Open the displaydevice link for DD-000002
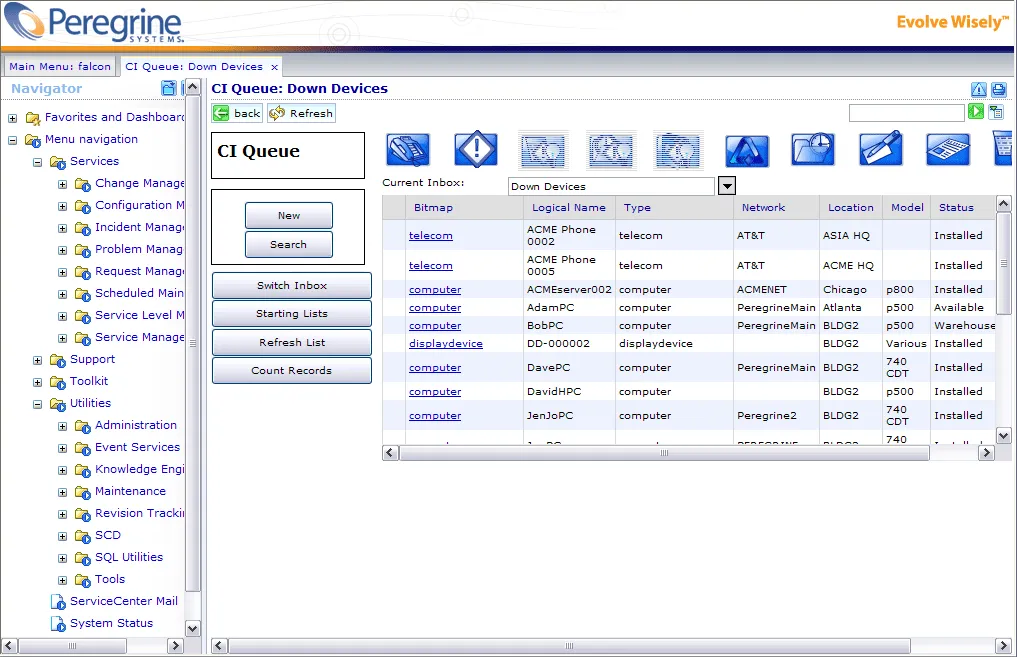Screen dimensions: 1017x657 click(x=446, y=344)
